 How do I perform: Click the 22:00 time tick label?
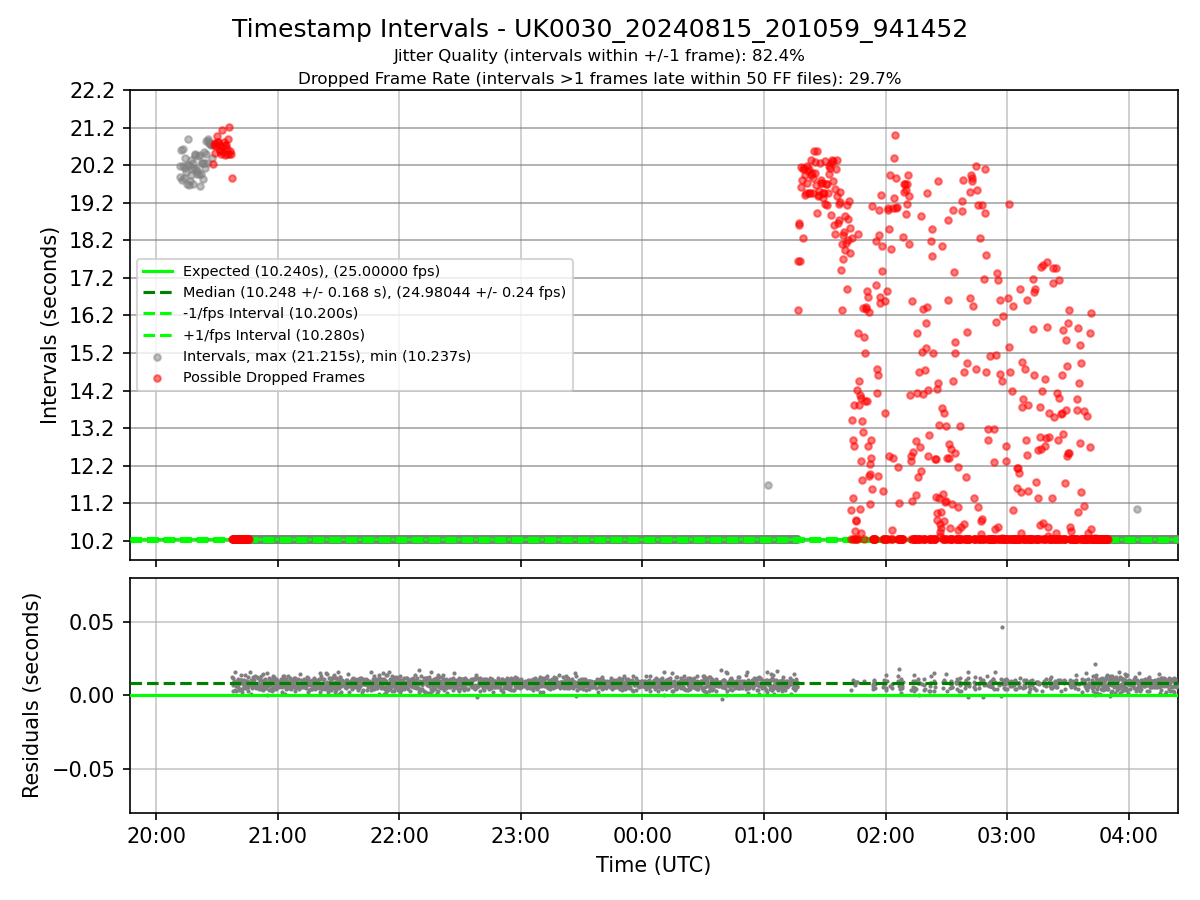pyautogui.click(x=399, y=836)
